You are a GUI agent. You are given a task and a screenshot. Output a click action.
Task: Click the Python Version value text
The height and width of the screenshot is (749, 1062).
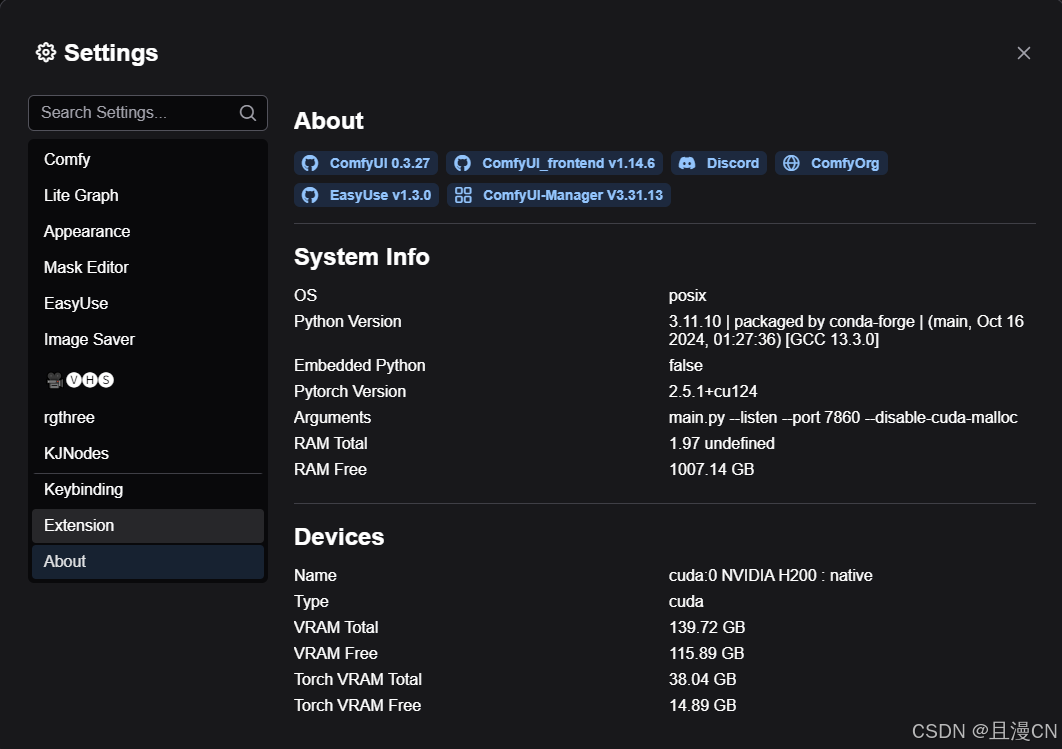pyautogui.click(x=846, y=330)
